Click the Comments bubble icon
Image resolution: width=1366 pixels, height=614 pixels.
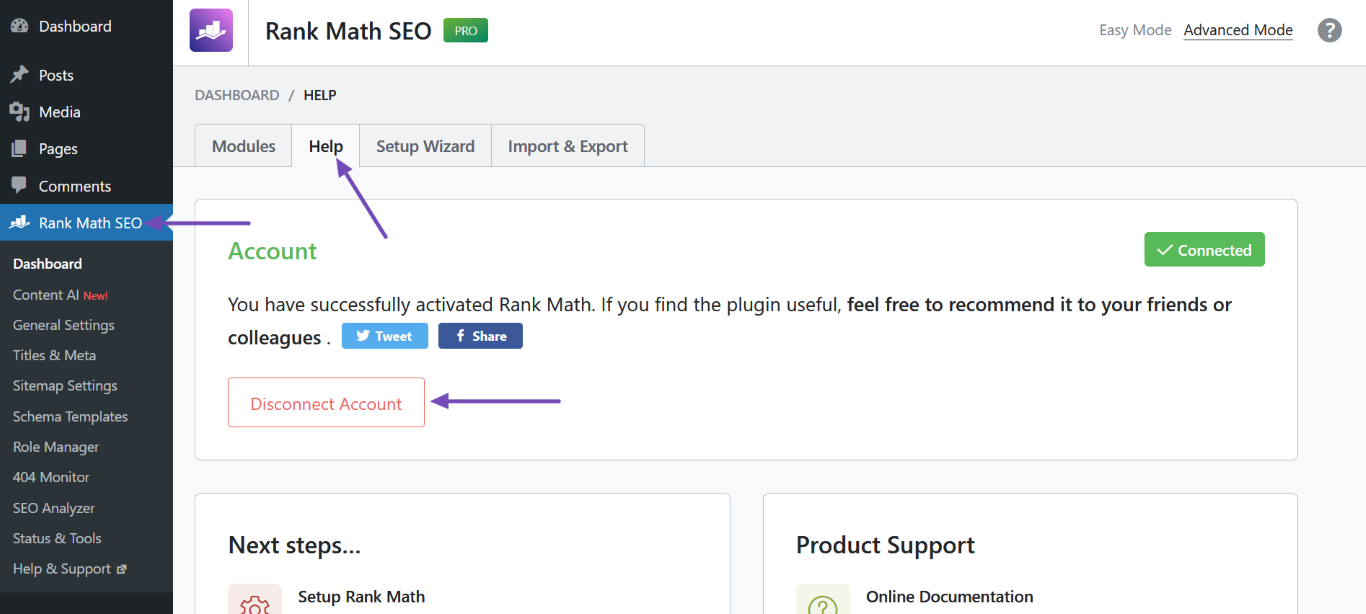tap(19, 186)
